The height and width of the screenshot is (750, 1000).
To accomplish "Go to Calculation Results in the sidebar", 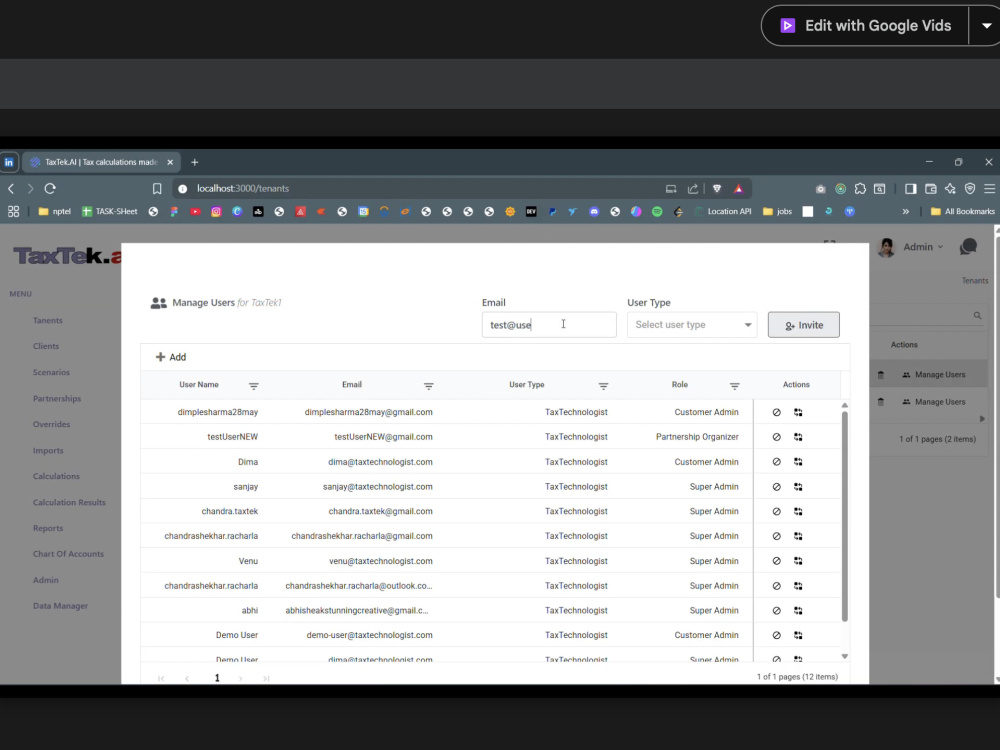I will coord(69,503).
